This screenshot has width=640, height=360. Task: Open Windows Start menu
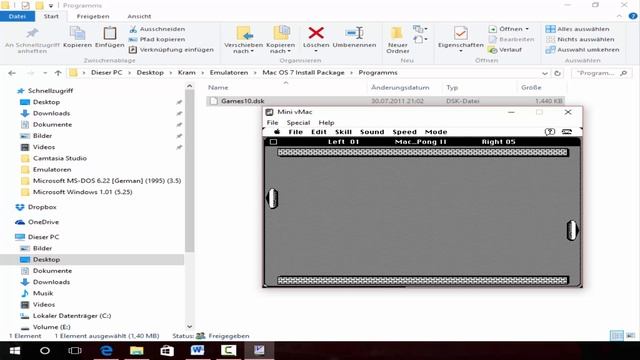tap(15, 351)
